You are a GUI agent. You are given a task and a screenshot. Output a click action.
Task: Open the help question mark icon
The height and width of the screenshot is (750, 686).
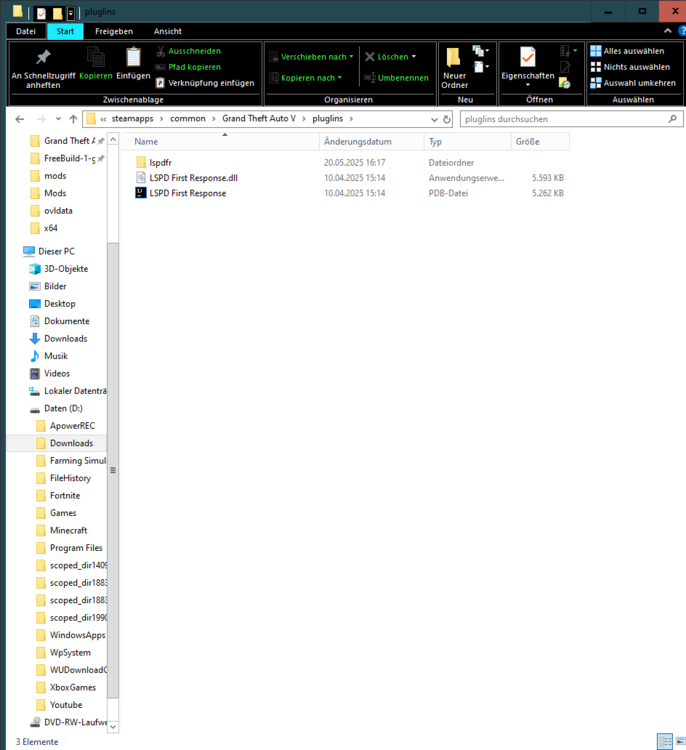point(682,32)
